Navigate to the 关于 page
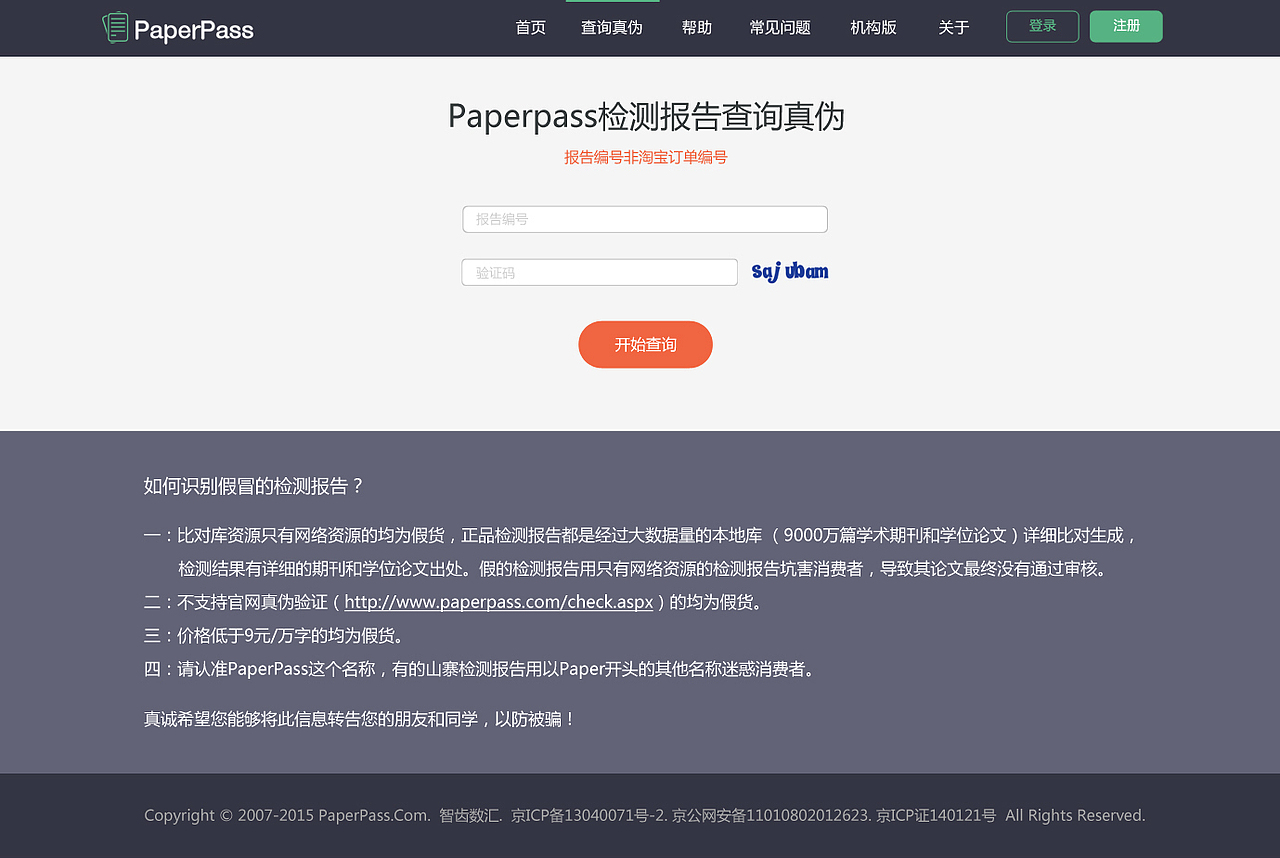This screenshot has height=858, width=1280. pyautogui.click(x=953, y=27)
